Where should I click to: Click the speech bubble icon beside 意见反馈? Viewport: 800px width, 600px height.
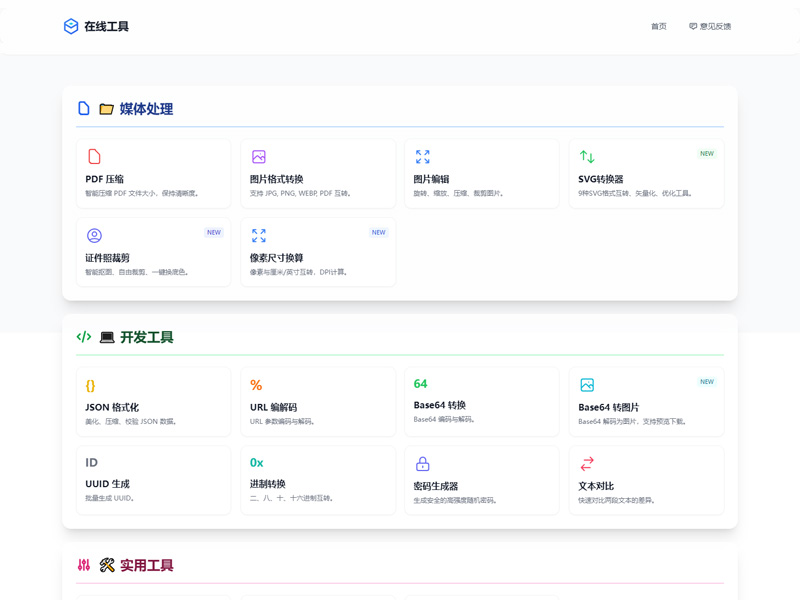[x=693, y=26]
